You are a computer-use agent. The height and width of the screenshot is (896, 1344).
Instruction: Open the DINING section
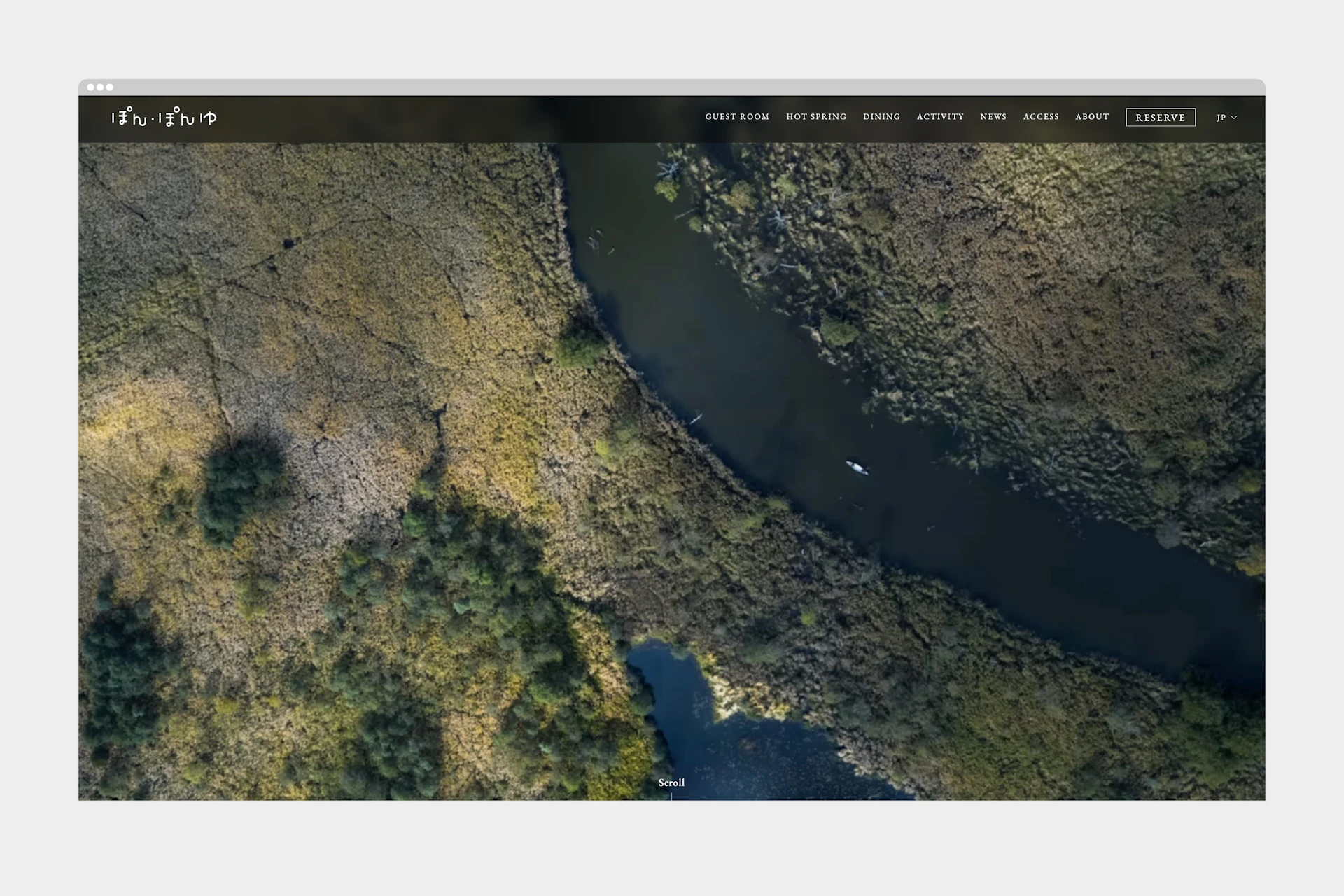[x=881, y=117]
